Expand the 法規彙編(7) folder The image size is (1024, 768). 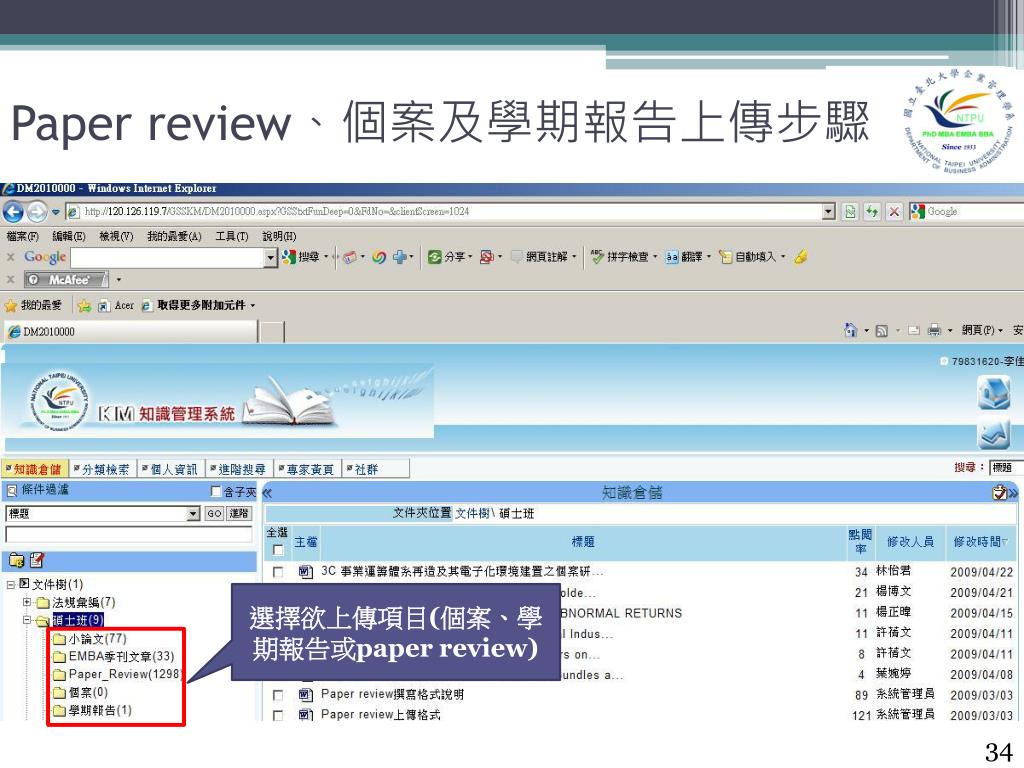27,602
